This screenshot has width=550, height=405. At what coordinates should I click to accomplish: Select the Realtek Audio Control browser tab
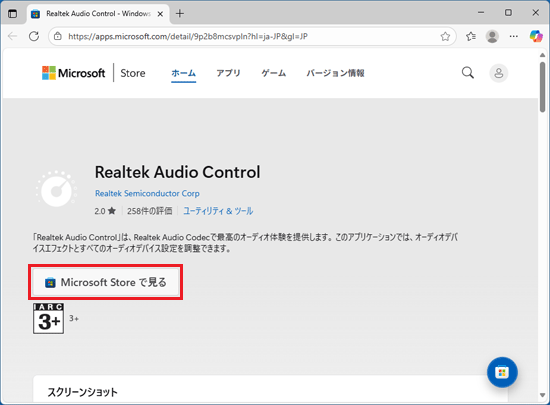coord(98,14)
